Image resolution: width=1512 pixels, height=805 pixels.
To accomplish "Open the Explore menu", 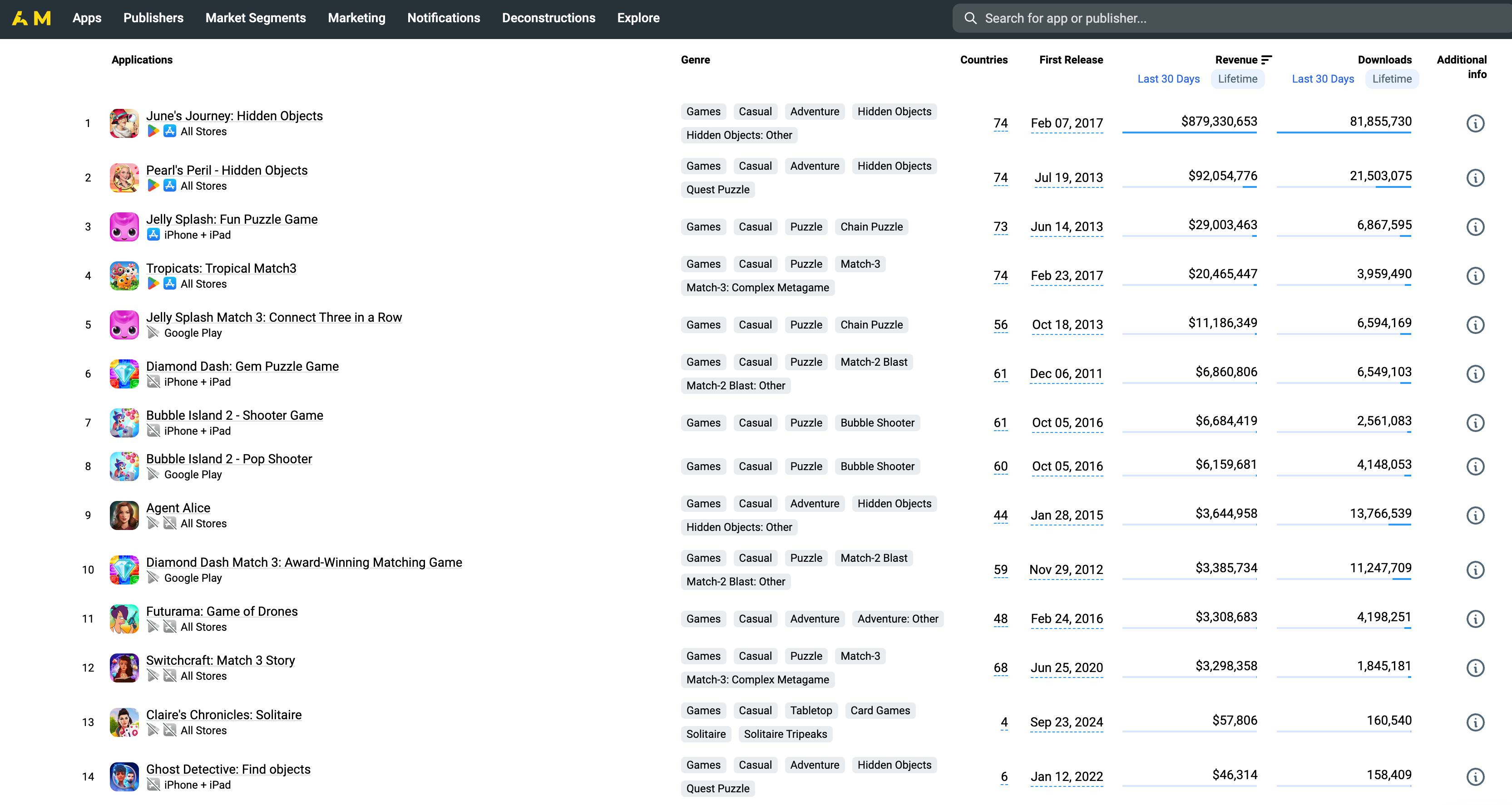I will click(638, 18).
